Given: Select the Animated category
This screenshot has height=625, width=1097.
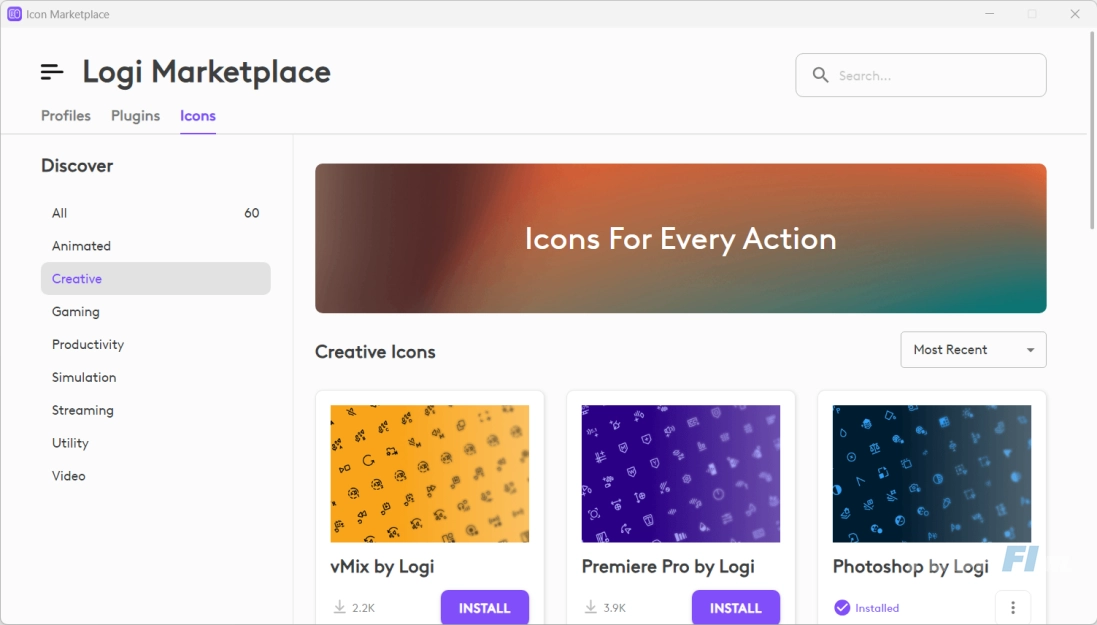Looking at the screenshot, I should click(x=155, y=246).
